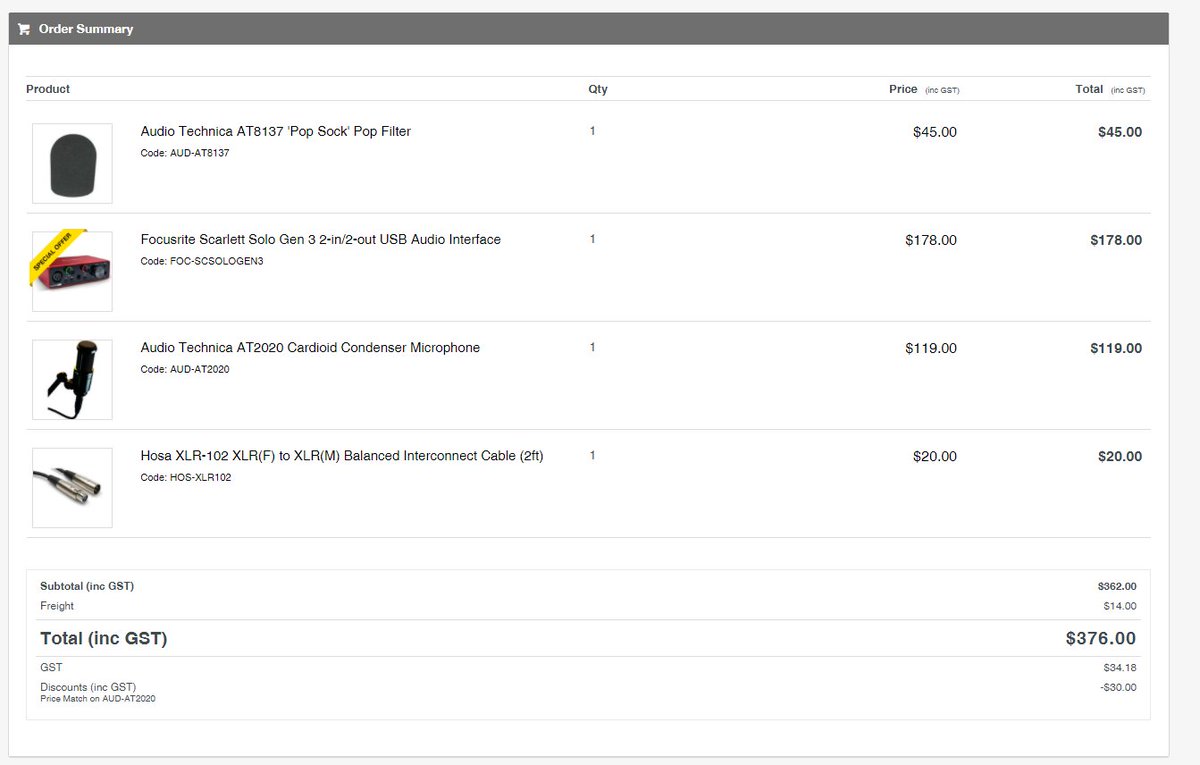Open the Audio Technica AT2020 Condenser Microphone link
The width and height of the screenshot is (1200, 765).
[x=310, y=347]
